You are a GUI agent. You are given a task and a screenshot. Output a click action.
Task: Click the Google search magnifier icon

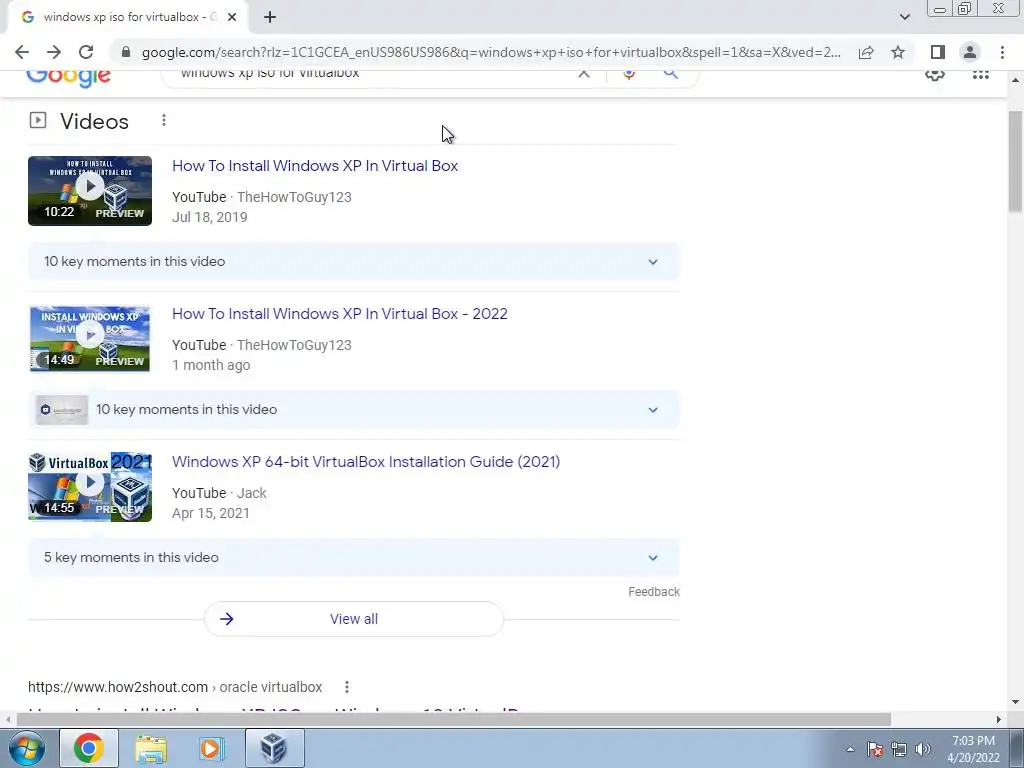671,74
